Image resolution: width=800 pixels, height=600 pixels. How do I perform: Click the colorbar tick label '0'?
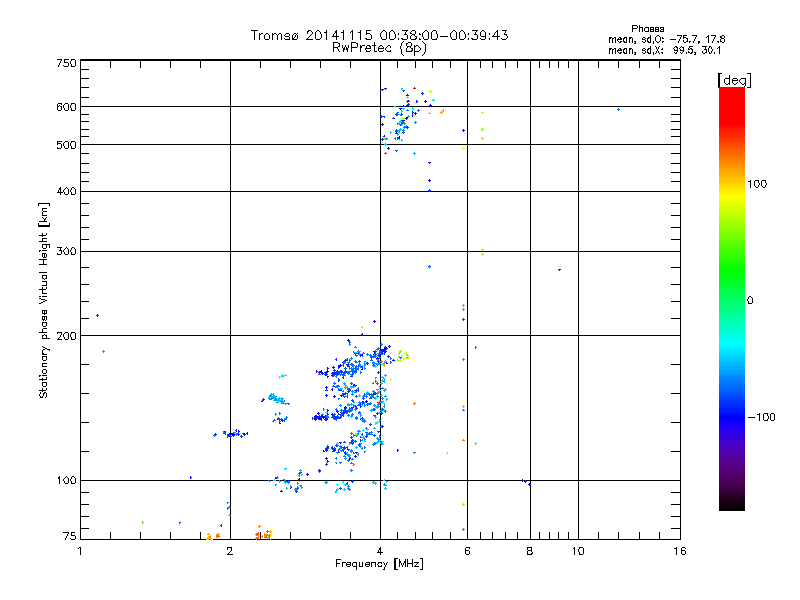750,301
